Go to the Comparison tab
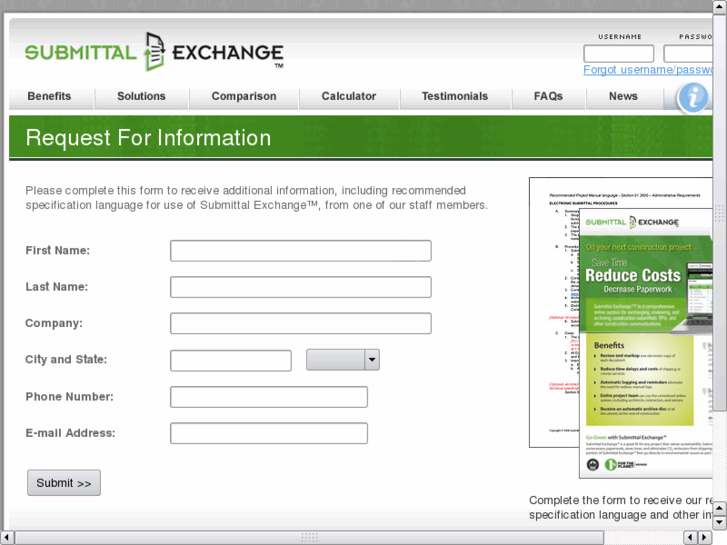 pyautogui.click(x=244, y=96)
